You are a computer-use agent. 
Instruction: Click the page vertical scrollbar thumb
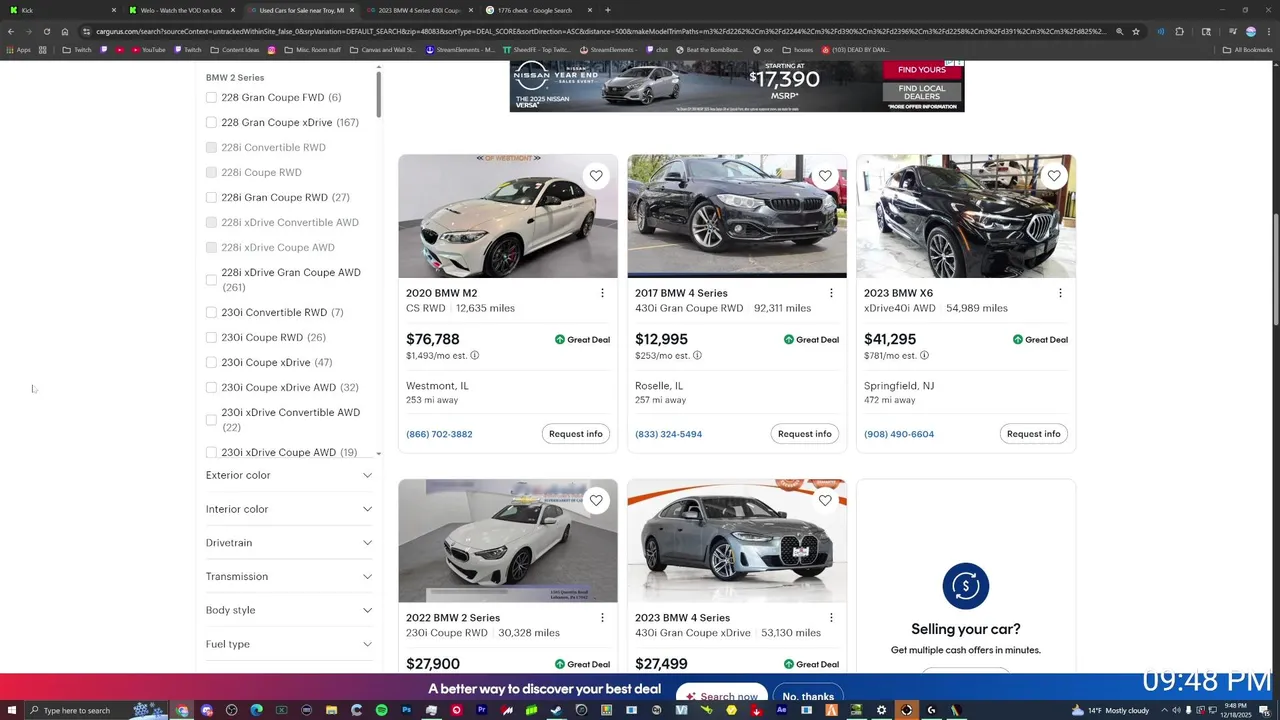[1274, 270]
